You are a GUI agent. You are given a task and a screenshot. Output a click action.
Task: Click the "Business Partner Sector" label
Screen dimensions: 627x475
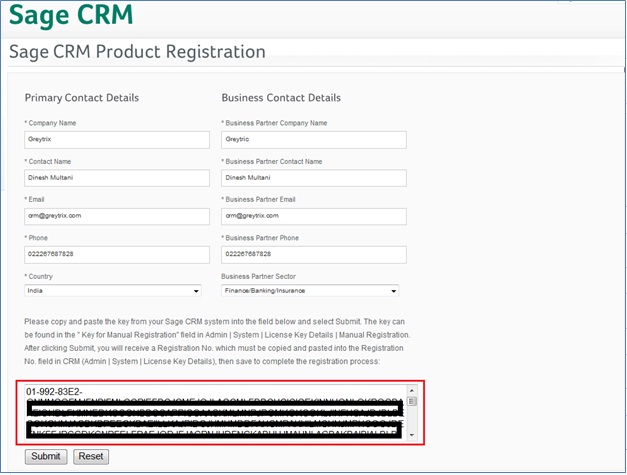(258, 277)
